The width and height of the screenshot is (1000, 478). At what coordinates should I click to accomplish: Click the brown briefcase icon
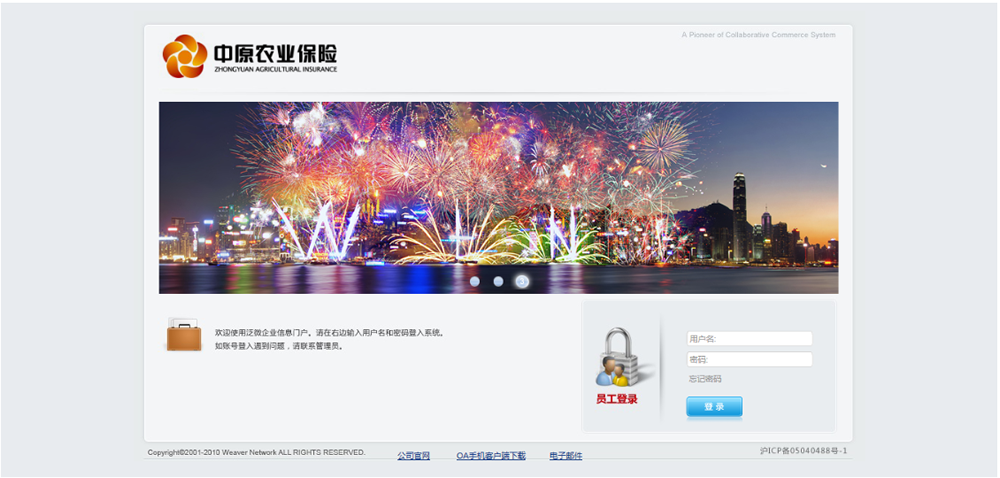pyautogui.click(x=184, y=336)
